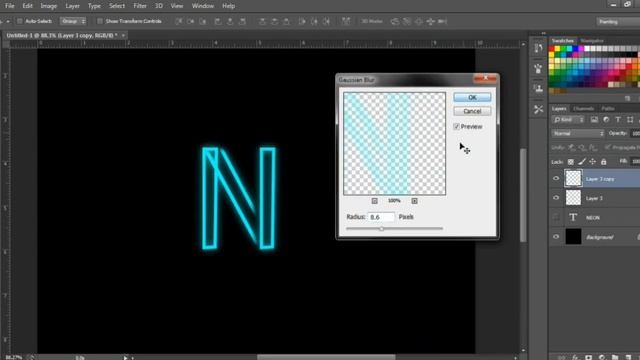The width and height of the screenshot is (640, 360).
Task: Open the File menu
Action: click(x=9, y=6)
